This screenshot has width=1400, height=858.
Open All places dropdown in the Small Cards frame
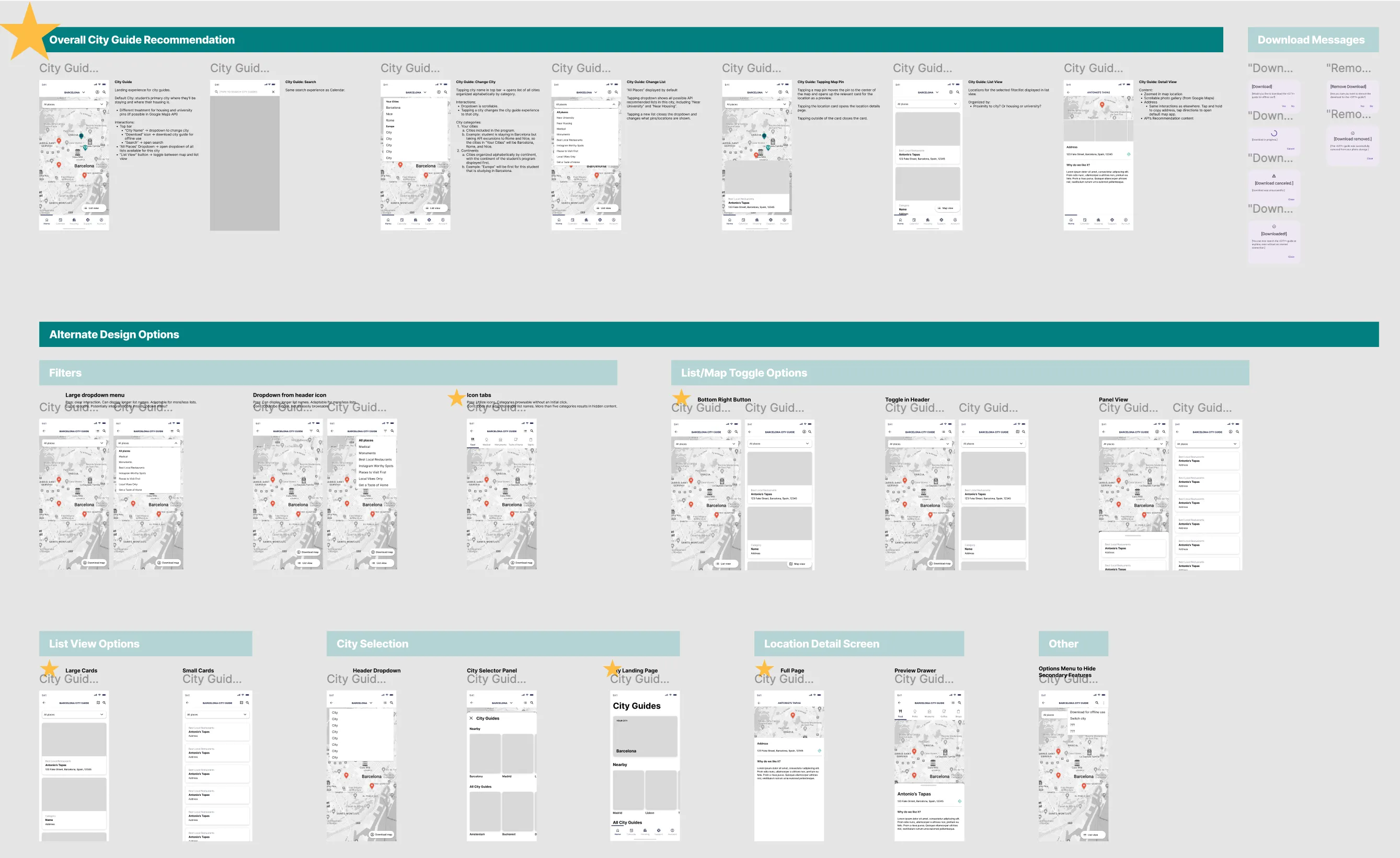click(217, 714)
